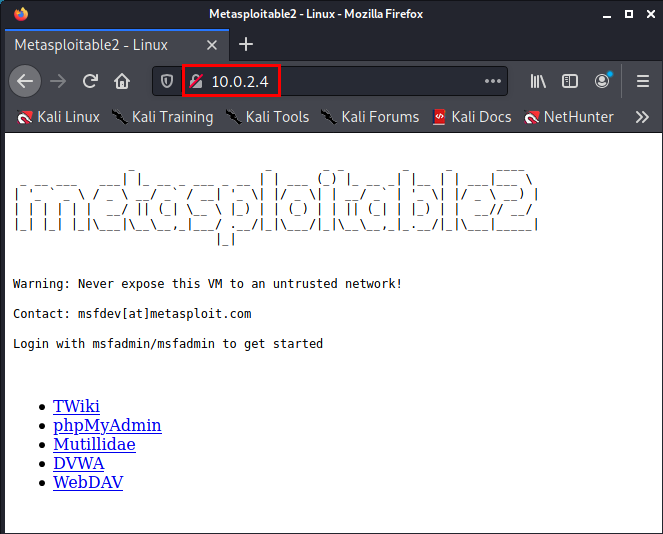The image size is (663, 534).
Task: Open the Firefox hamburger menu
Action: tap(643, 81)
